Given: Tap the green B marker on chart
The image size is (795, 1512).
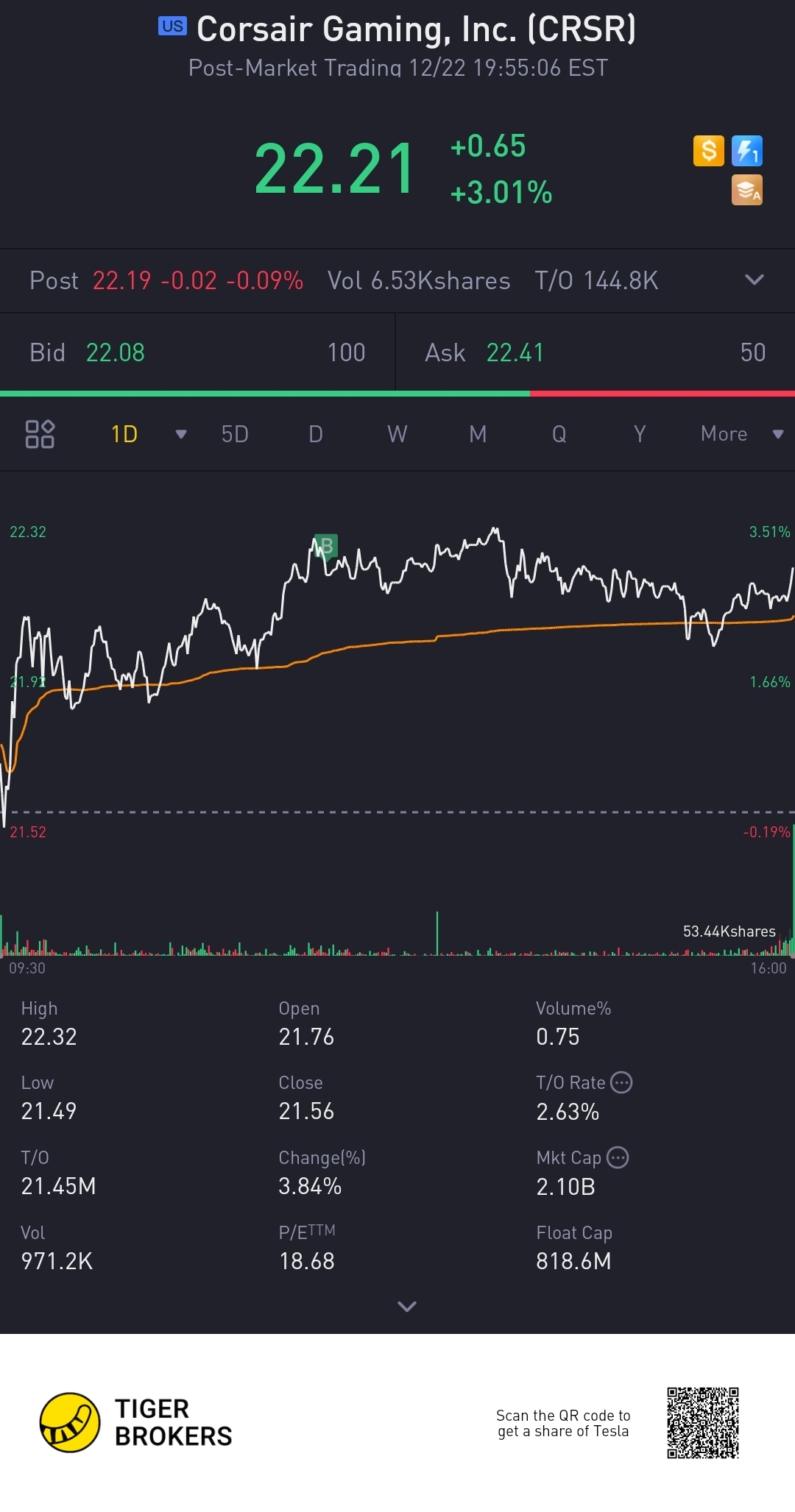Looking at the screenshot, I should click(325, 546).
